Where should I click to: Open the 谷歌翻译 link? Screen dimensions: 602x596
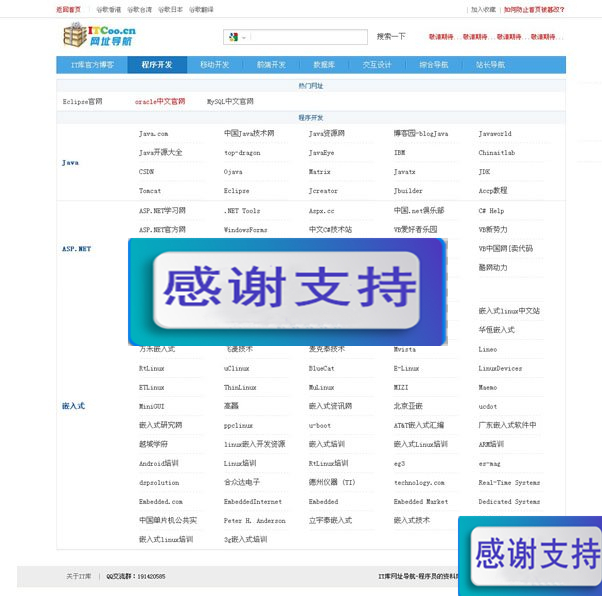(x=201, y=10)
